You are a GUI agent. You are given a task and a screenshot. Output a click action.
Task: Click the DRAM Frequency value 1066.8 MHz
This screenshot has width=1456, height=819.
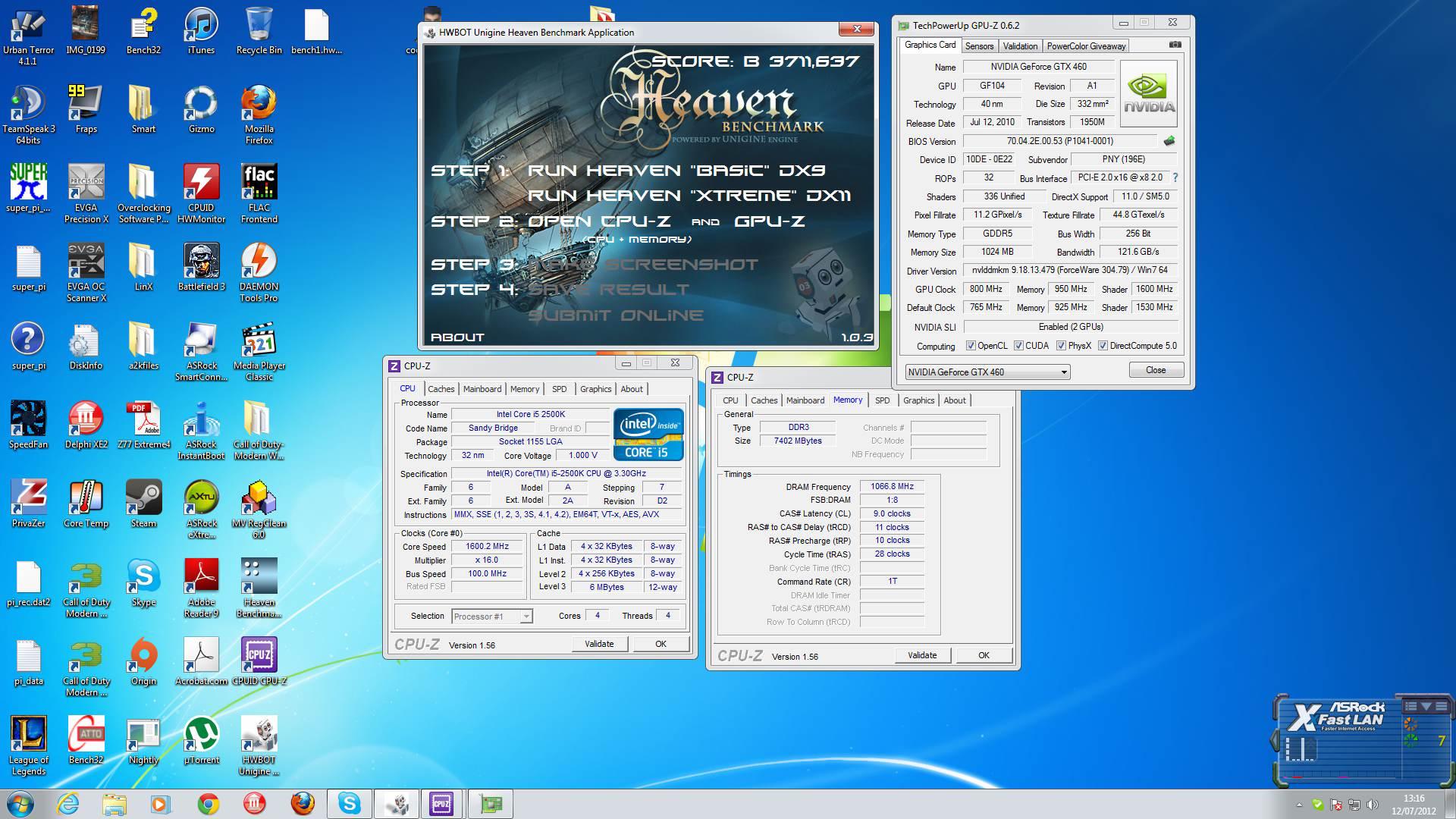(x=892, y=486)
